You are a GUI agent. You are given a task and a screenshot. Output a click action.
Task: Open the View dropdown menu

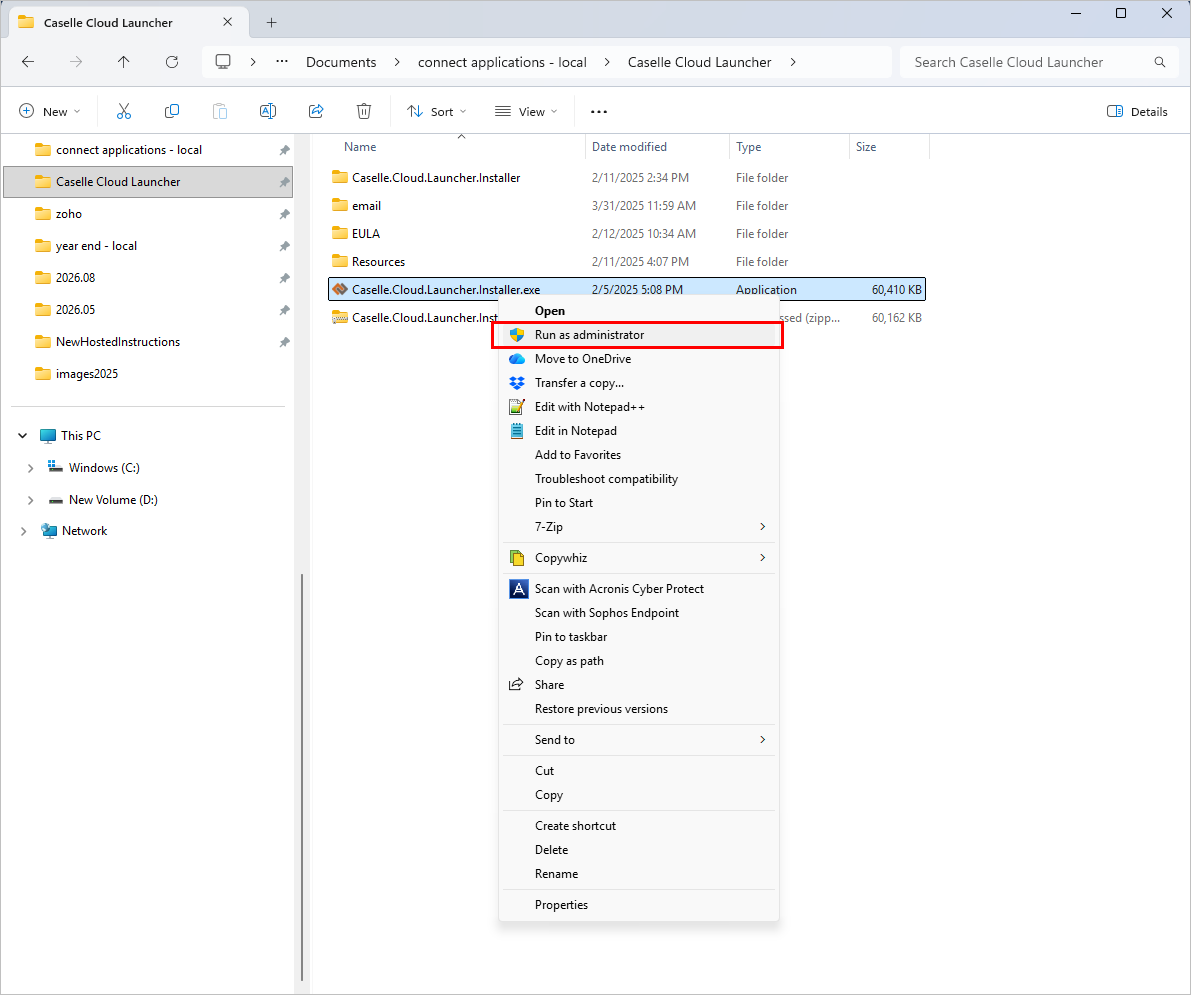(526, 111)
